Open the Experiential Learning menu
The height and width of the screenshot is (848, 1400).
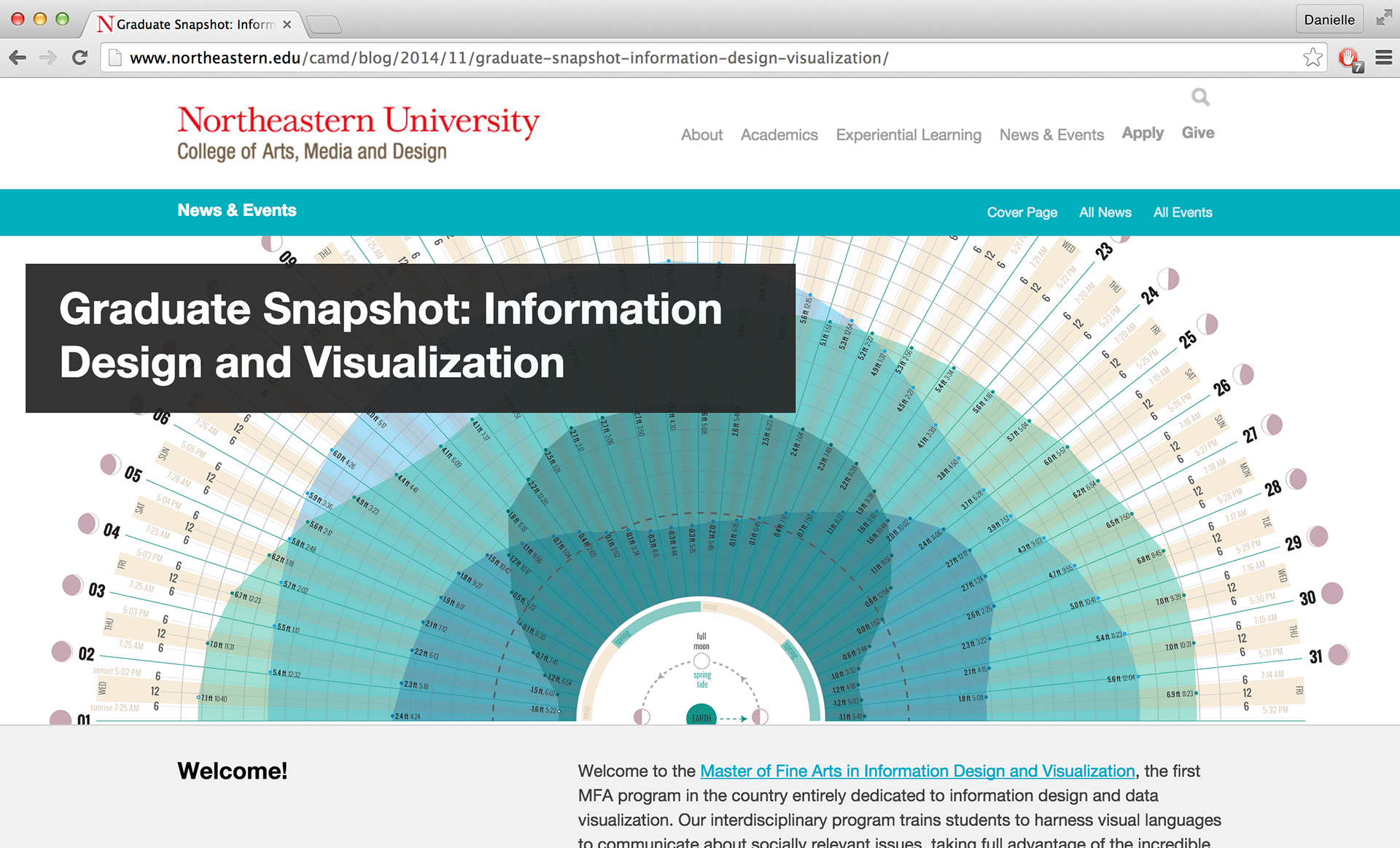(x=908, y=135)
